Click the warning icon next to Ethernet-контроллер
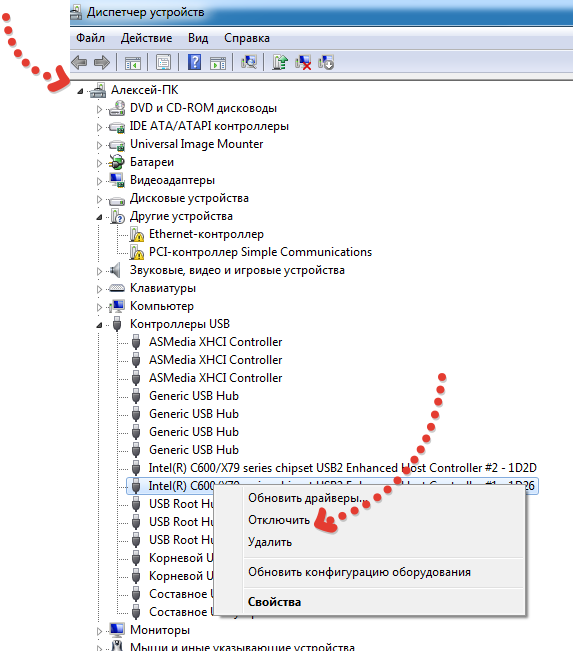 click(x=137, y=234)
